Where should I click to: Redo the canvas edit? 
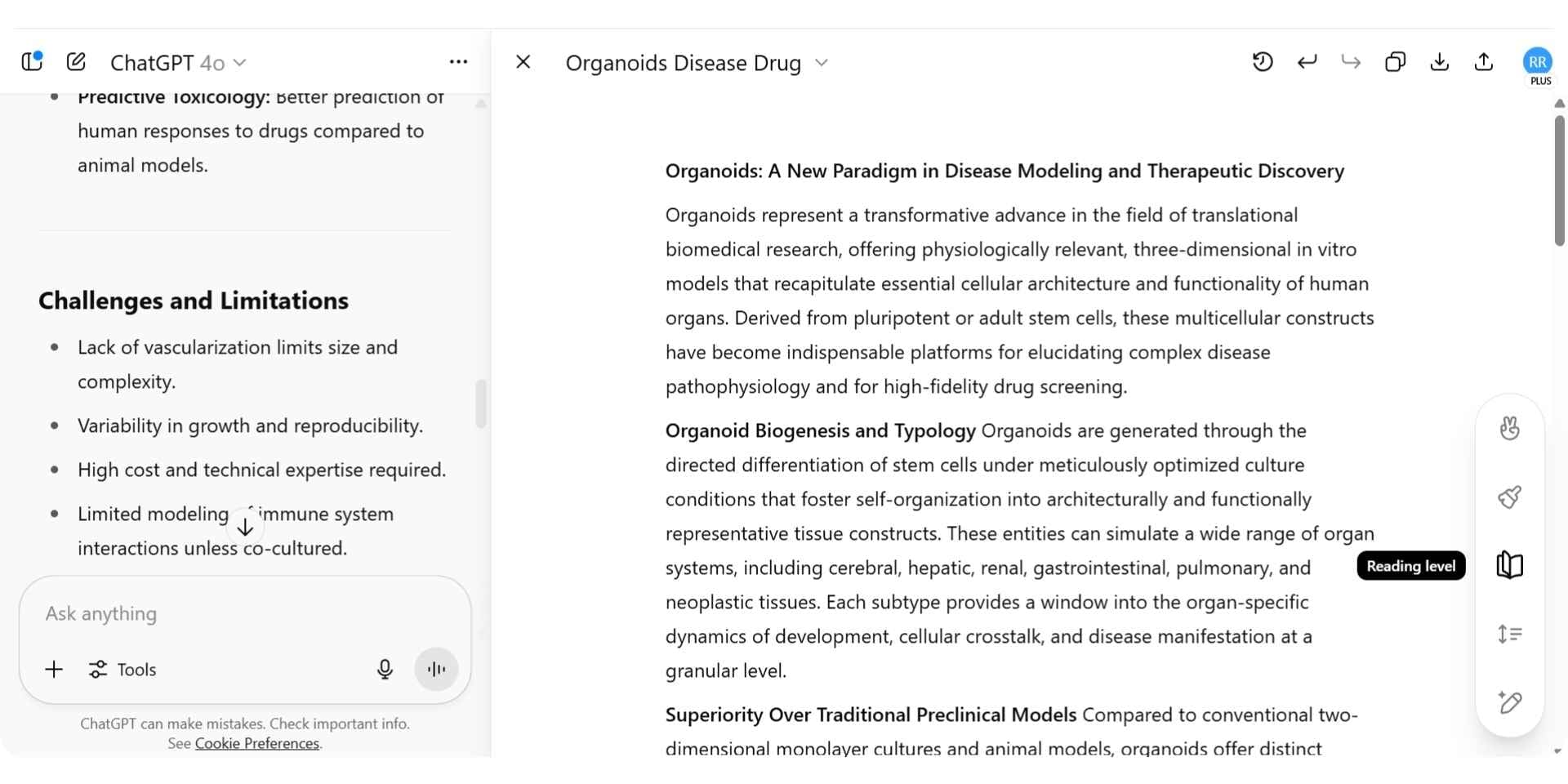(x=1351, y=62)
